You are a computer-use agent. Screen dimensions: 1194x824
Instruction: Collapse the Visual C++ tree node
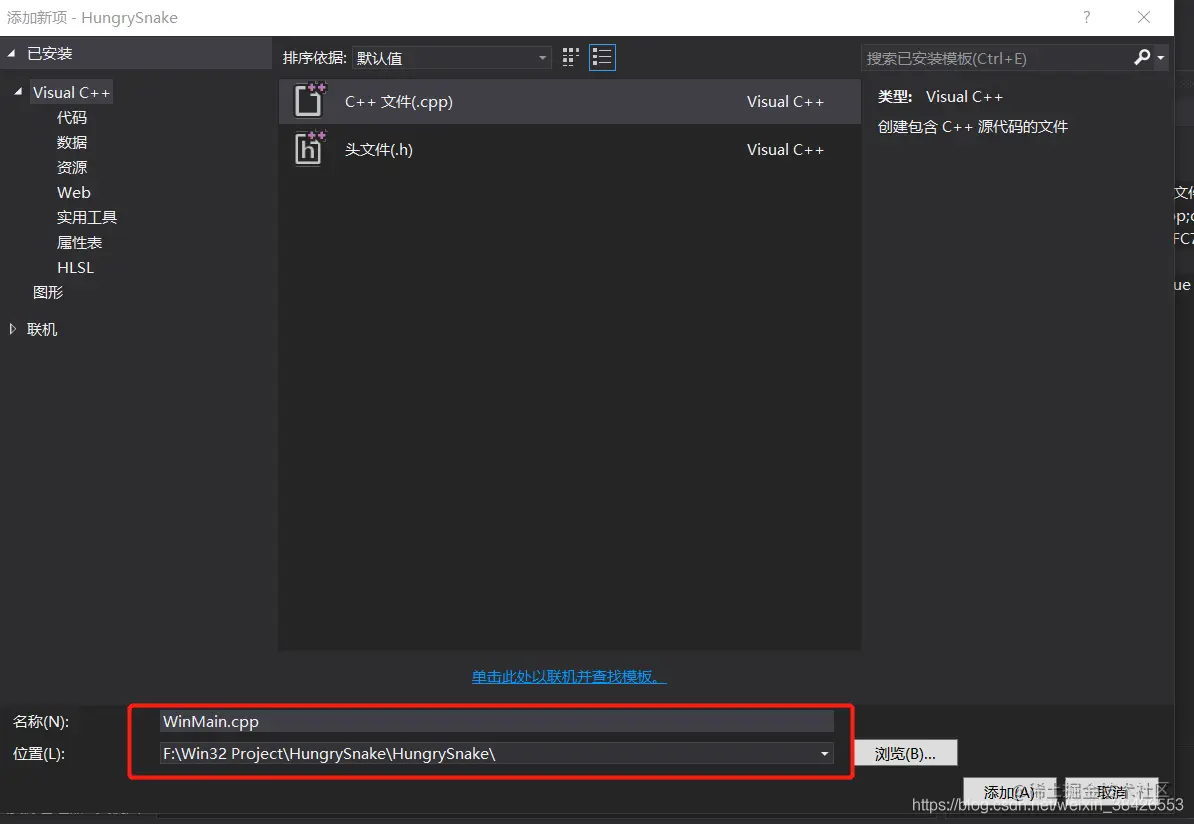coord(18,92)
